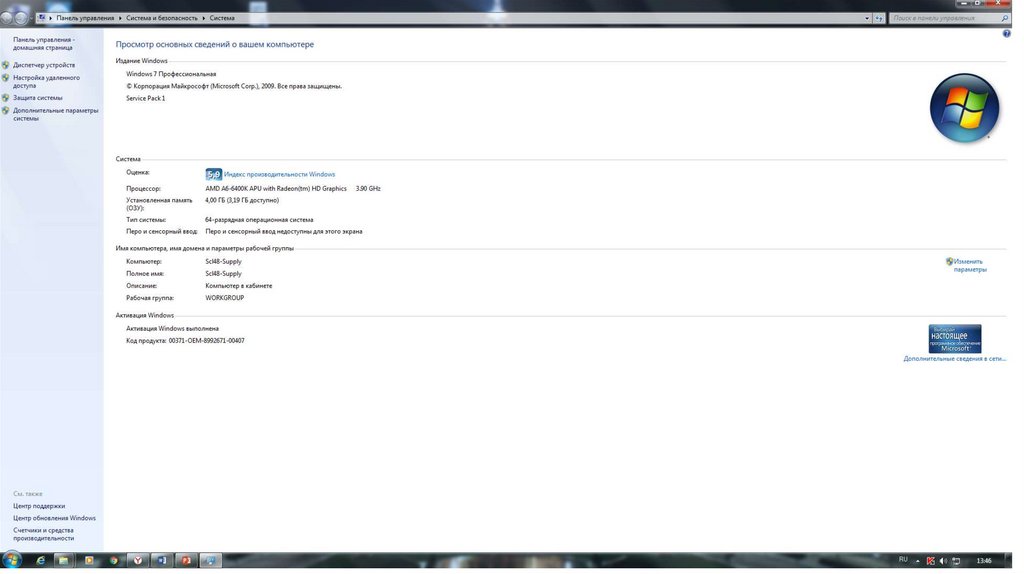The width and height of the screenshot is (1024, 574).
Task: Select Компьютер в кабинете description text
Action: coord(239,286)
